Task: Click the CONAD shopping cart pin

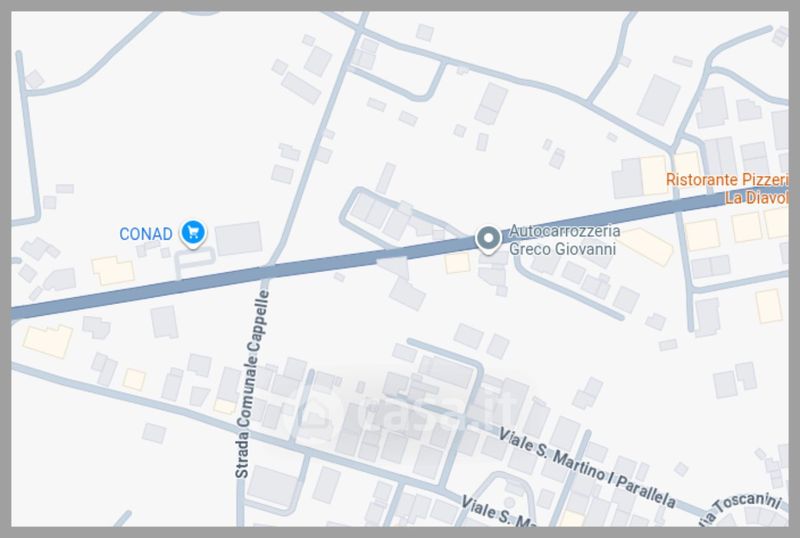Action: [x=193, y=233]
